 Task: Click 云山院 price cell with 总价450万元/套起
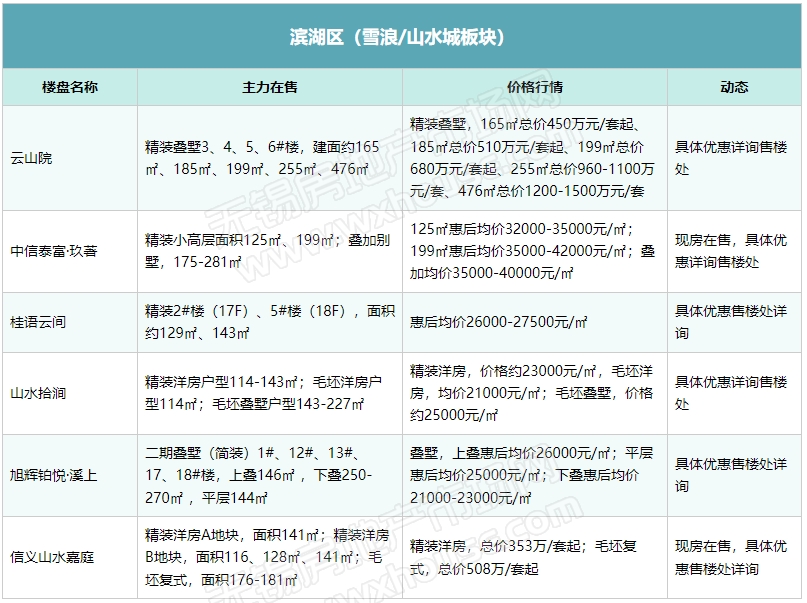tap(535, 158)
